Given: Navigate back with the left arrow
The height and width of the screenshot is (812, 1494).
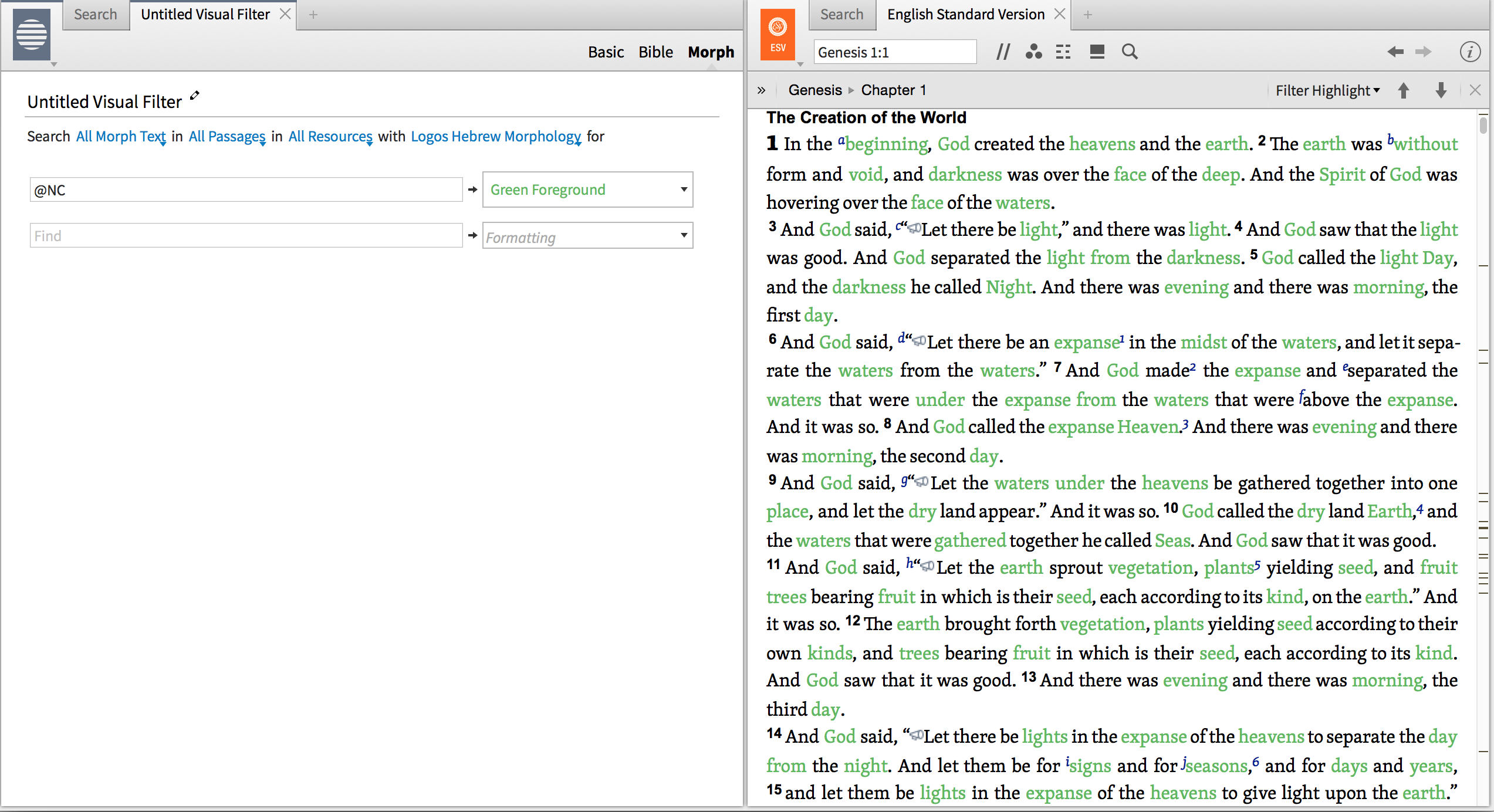Looking at the screenshot, I should pos(1395,52).
